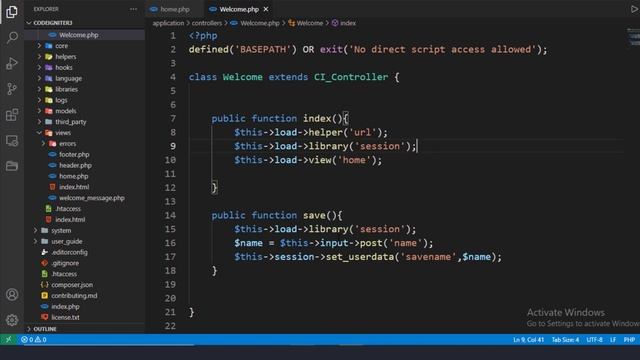Open problems errors and warnings indicator
The width and height of the screenshot is (640, 360).
pyautogui.click(x=34, y=340)
